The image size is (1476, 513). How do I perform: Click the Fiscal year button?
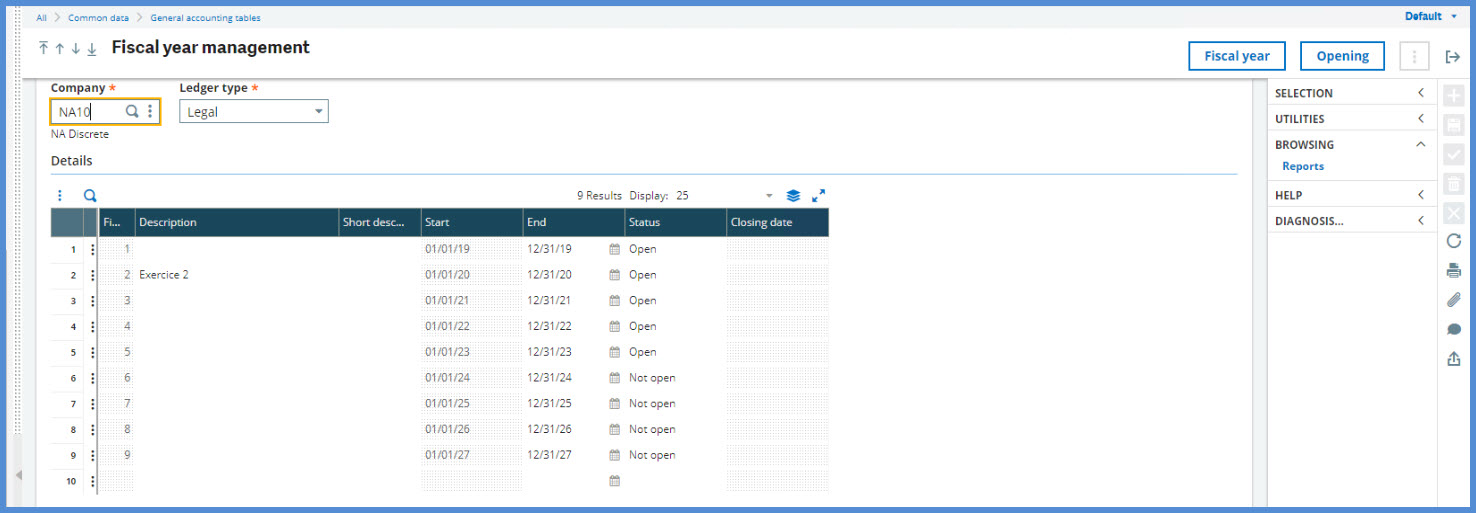click(x=1236, y=56)
